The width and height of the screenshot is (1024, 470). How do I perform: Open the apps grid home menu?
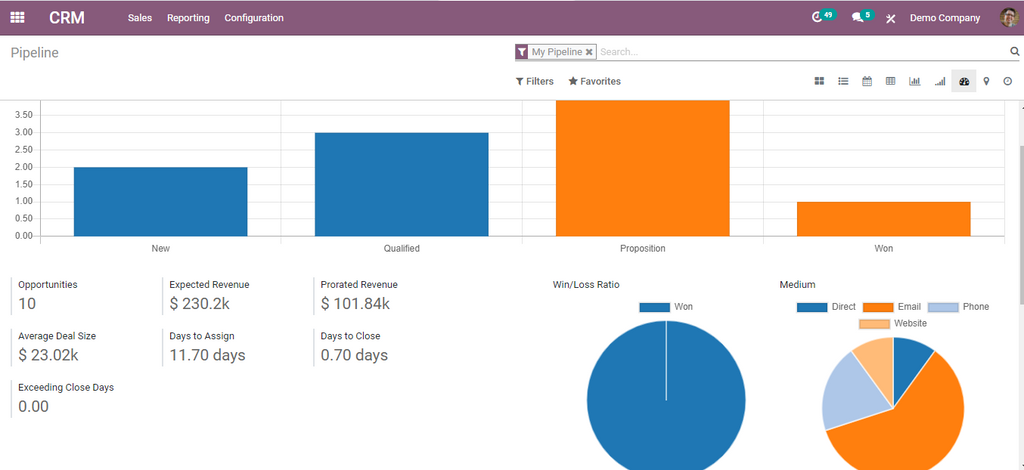17,18
